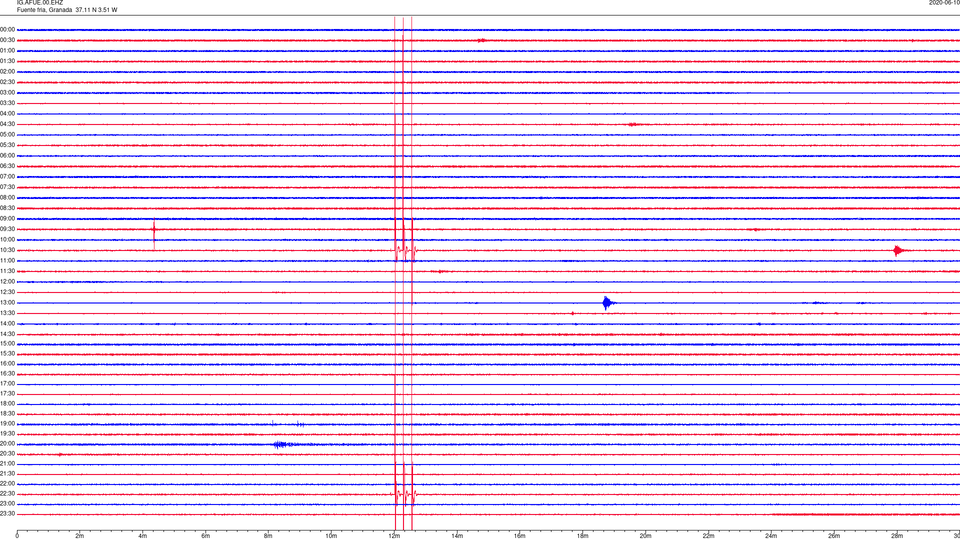
Task: Select the 20:30 trace label
Action: [8, 454]
